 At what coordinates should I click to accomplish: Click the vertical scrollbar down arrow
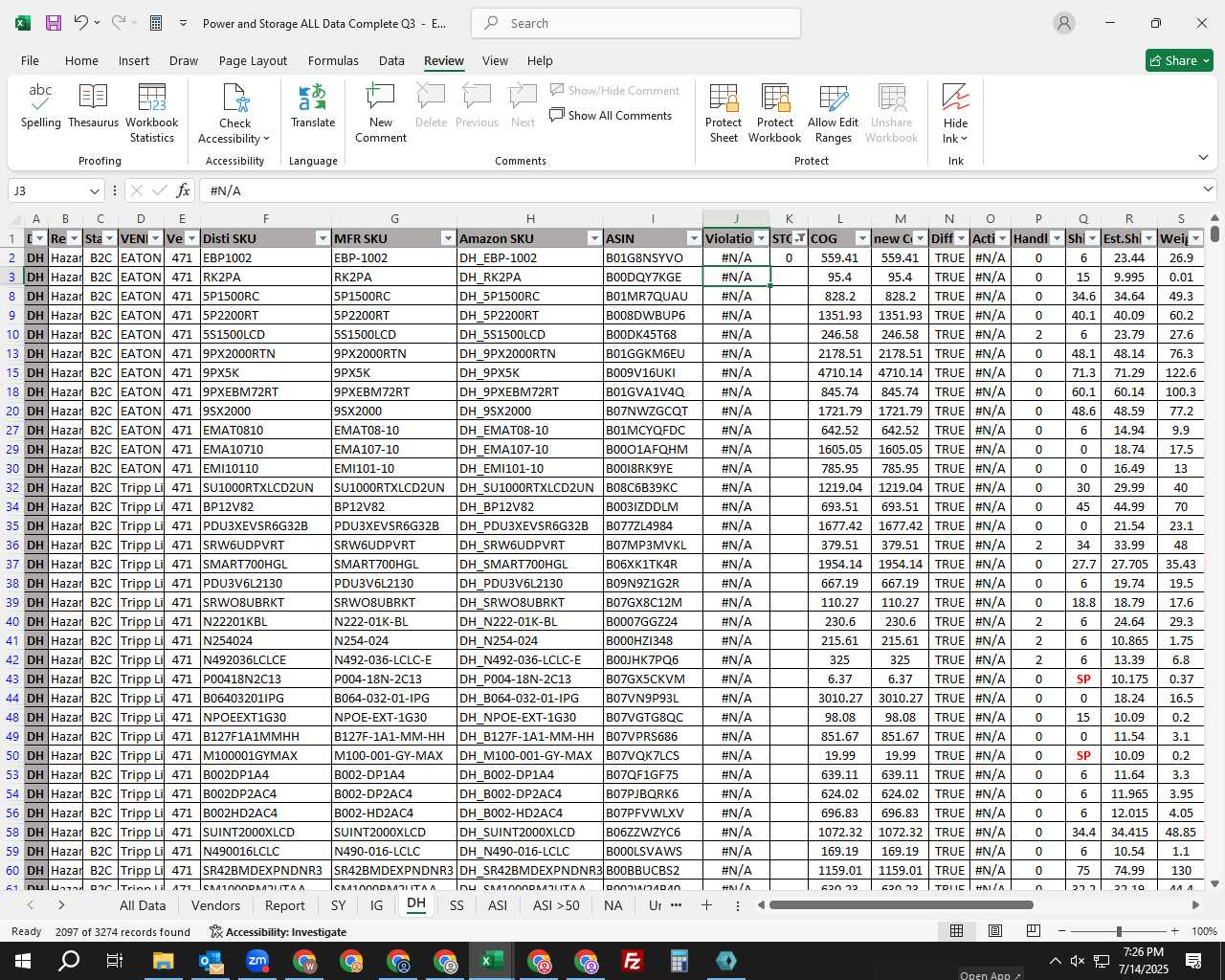1214,884
